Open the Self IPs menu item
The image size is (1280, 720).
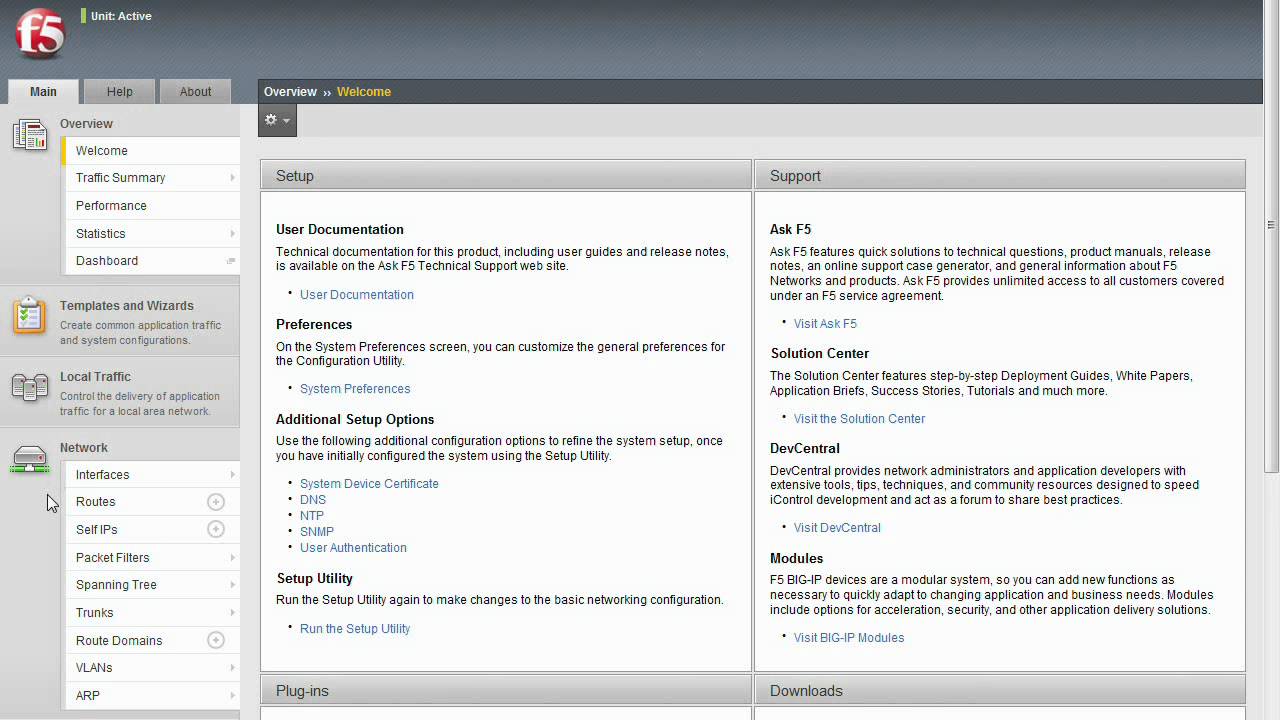pyautogui.click(x=150, y=530)
